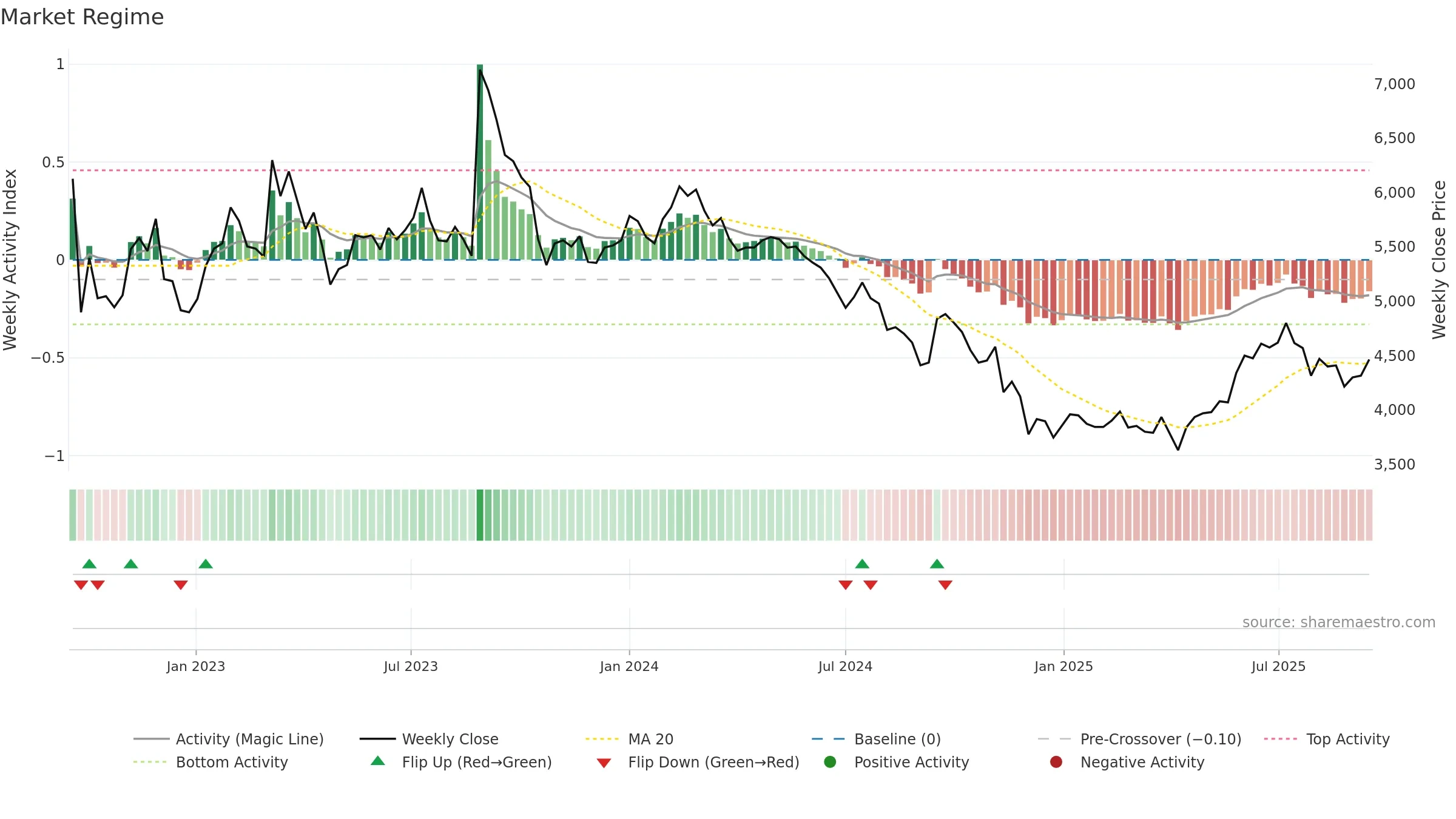The height and width of the screenshot is (819, 1456).
Task: Select the green Flip Up triangle just after Jan 2023
Action: (206, 564)
